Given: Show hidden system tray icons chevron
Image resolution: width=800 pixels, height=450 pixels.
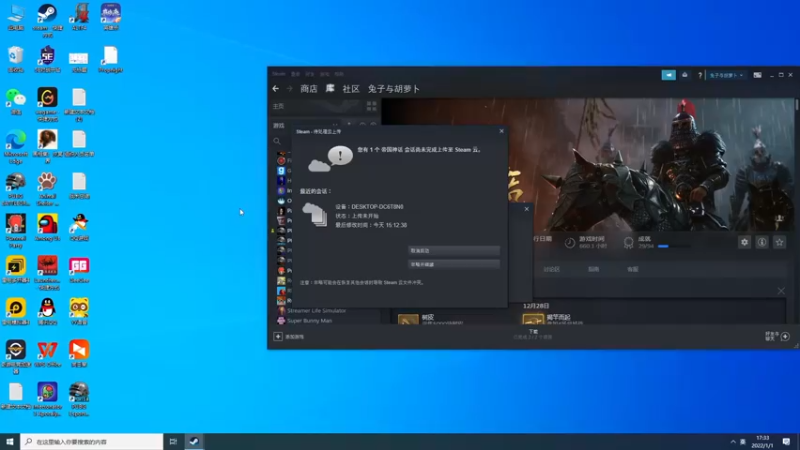Looking at the screenshot, I should point(733,442).
